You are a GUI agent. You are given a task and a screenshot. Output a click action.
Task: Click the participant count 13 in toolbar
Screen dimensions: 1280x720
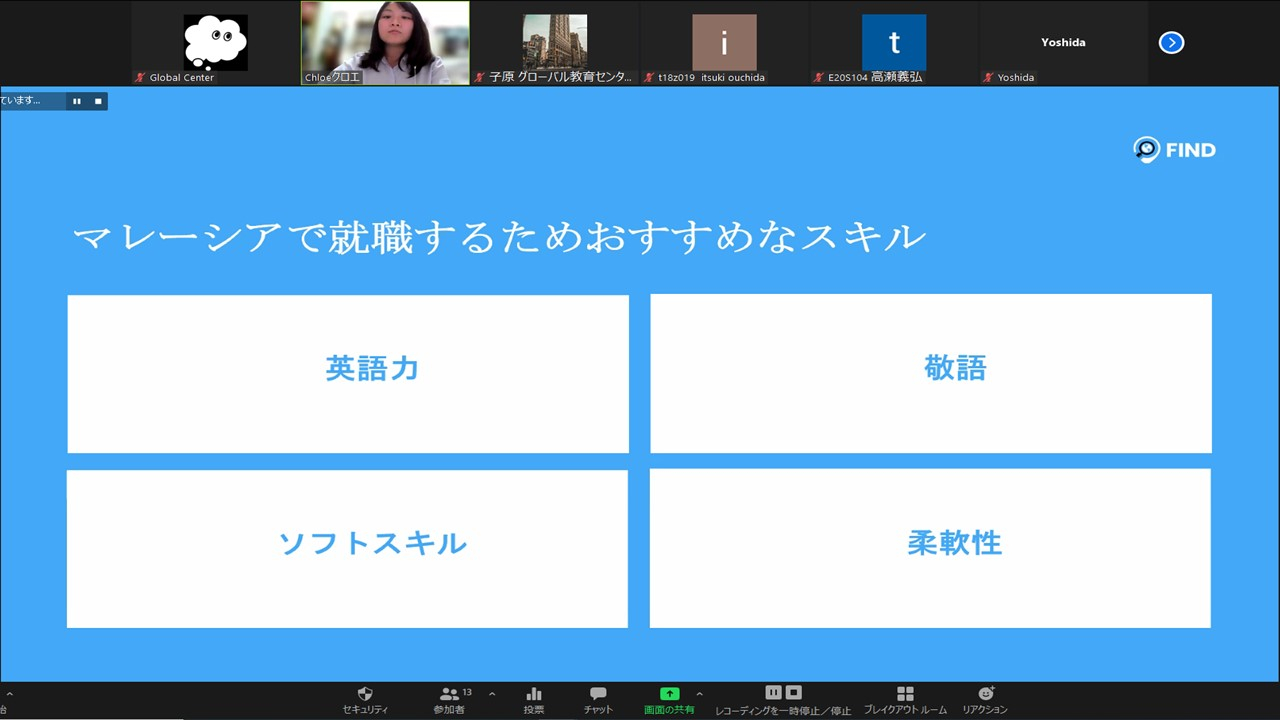467,692
